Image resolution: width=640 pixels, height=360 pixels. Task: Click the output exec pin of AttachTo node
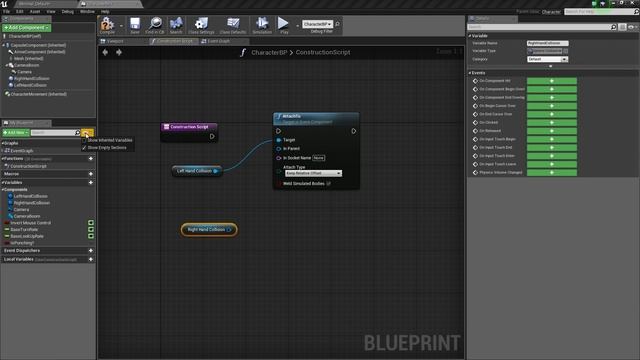(354, 131)
